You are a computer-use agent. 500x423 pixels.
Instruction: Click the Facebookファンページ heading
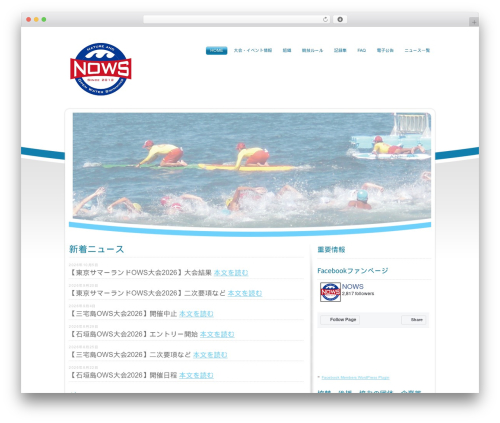353,271
